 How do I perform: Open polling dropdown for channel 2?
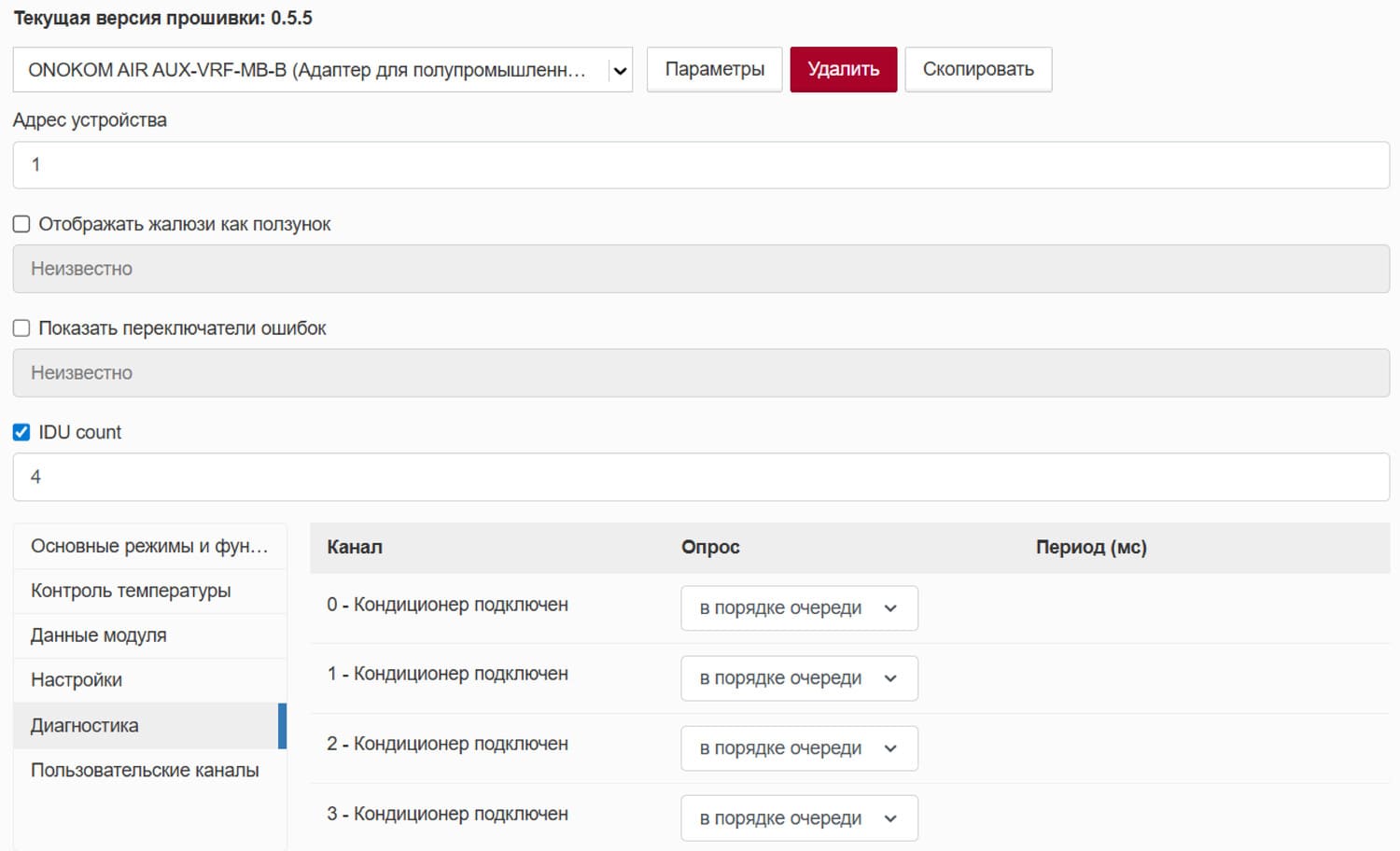pyautogui.click(x=798, y=747)
